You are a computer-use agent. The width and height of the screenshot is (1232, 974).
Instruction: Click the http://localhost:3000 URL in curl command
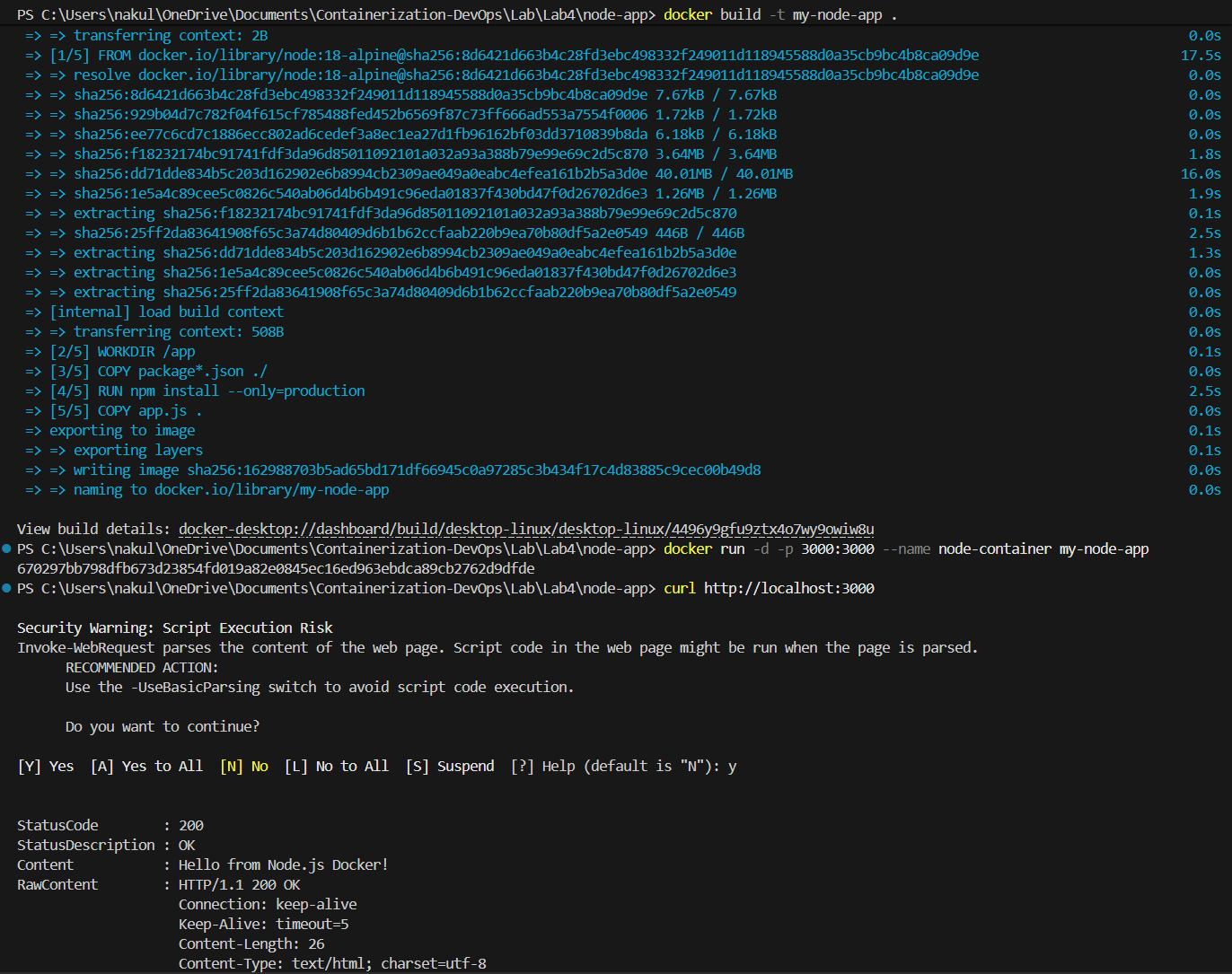(x=788, y=588)
